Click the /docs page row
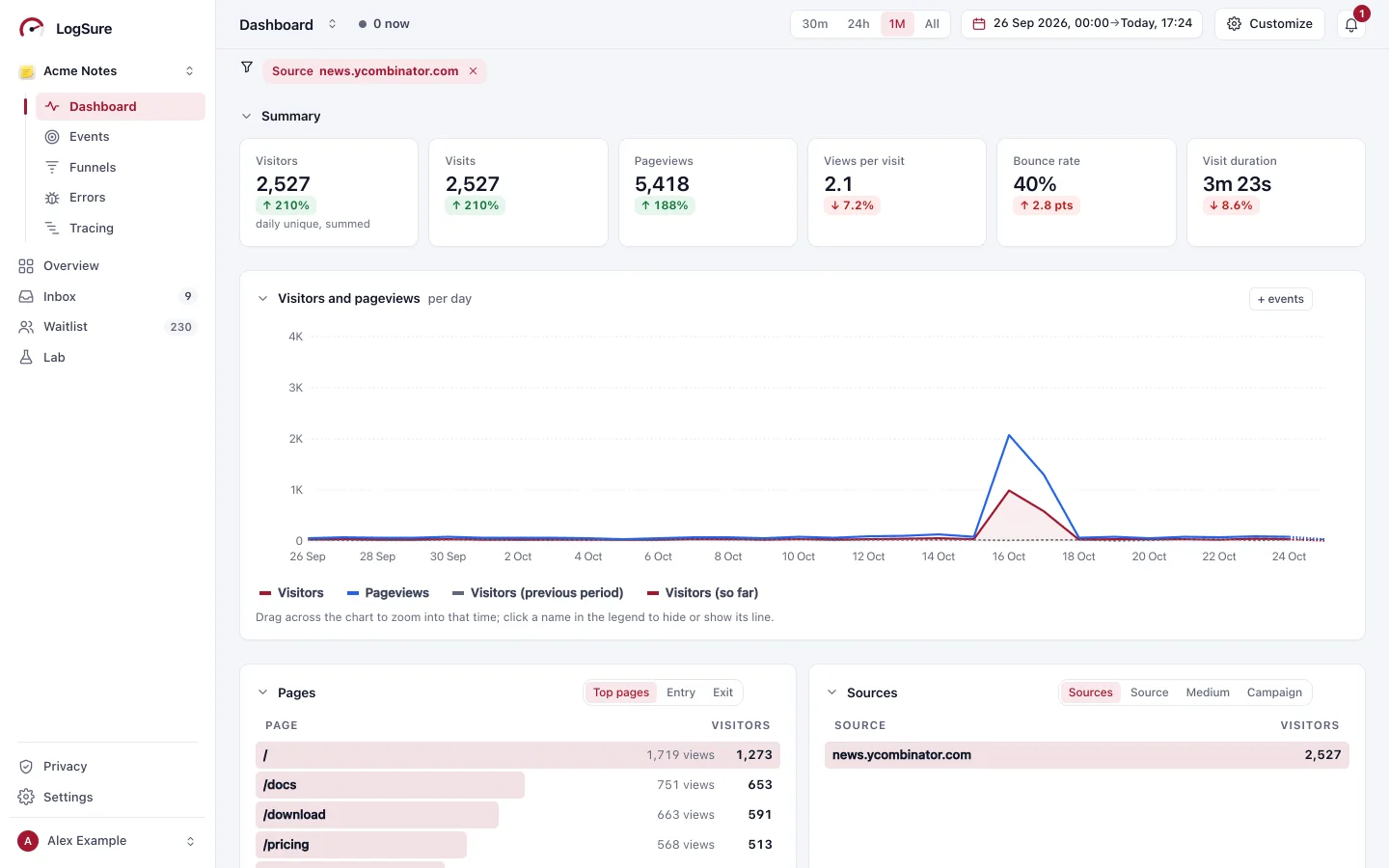The image size is (1389, 868). tap(518, 785)
